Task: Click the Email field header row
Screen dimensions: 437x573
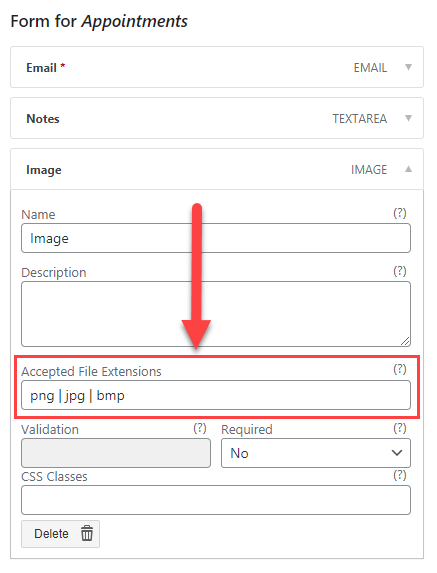Action: pos(217,67)
